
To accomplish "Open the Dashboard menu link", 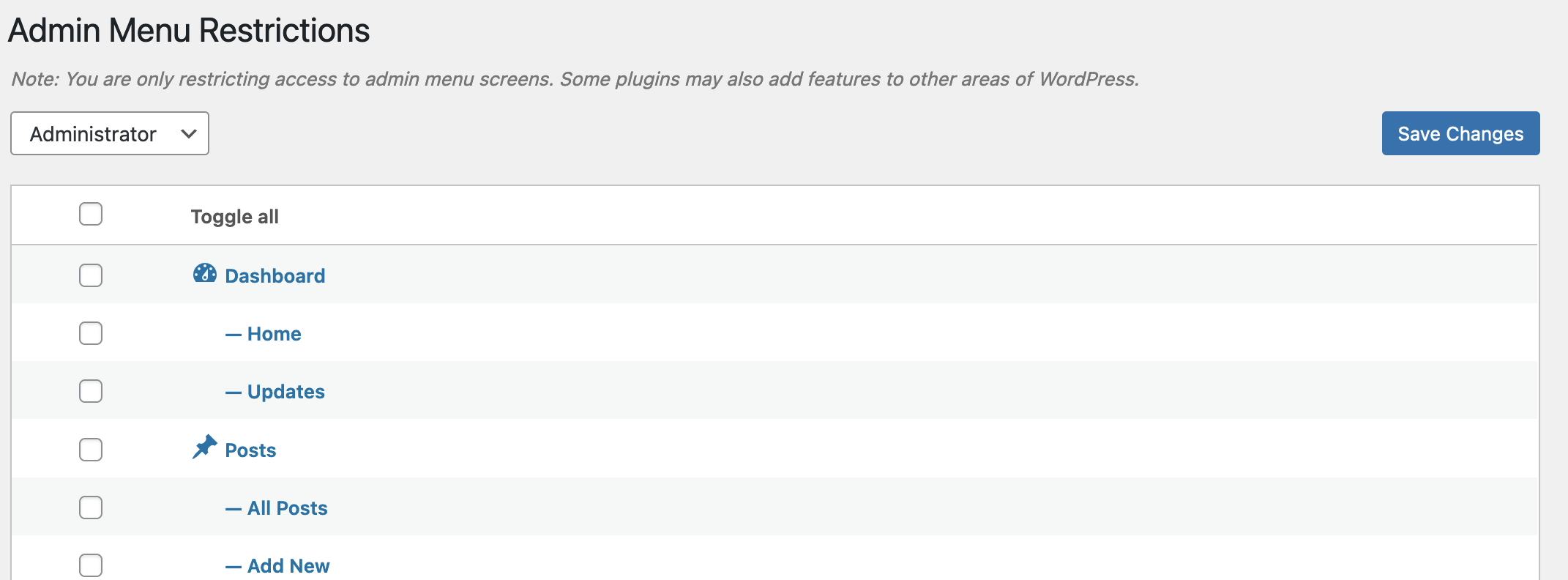I will point(275,275).
